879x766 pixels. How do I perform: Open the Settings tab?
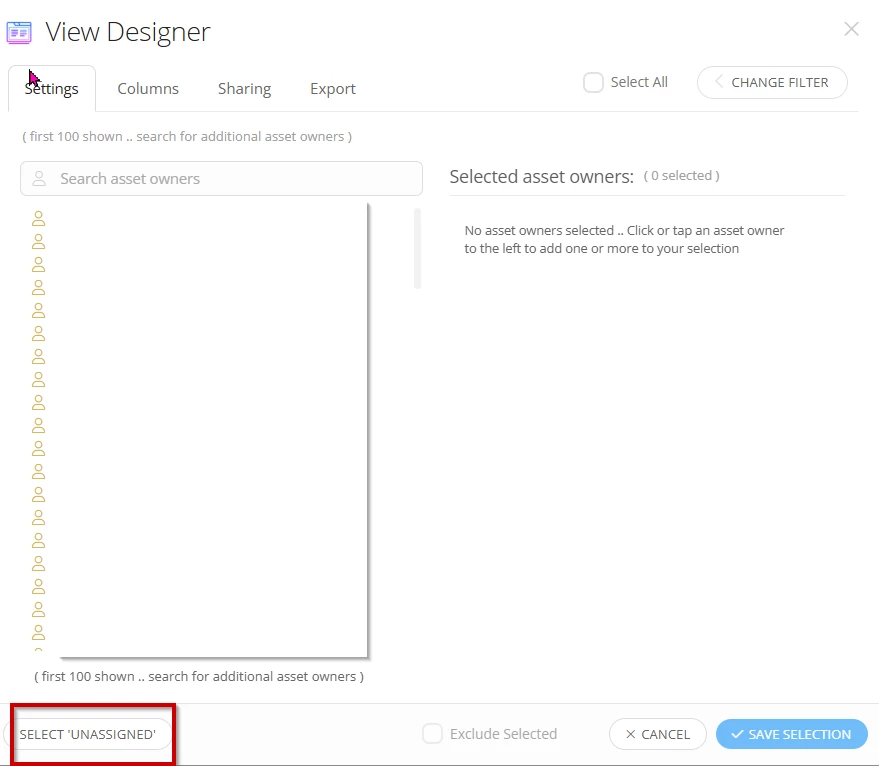click(x=52, y=89)
